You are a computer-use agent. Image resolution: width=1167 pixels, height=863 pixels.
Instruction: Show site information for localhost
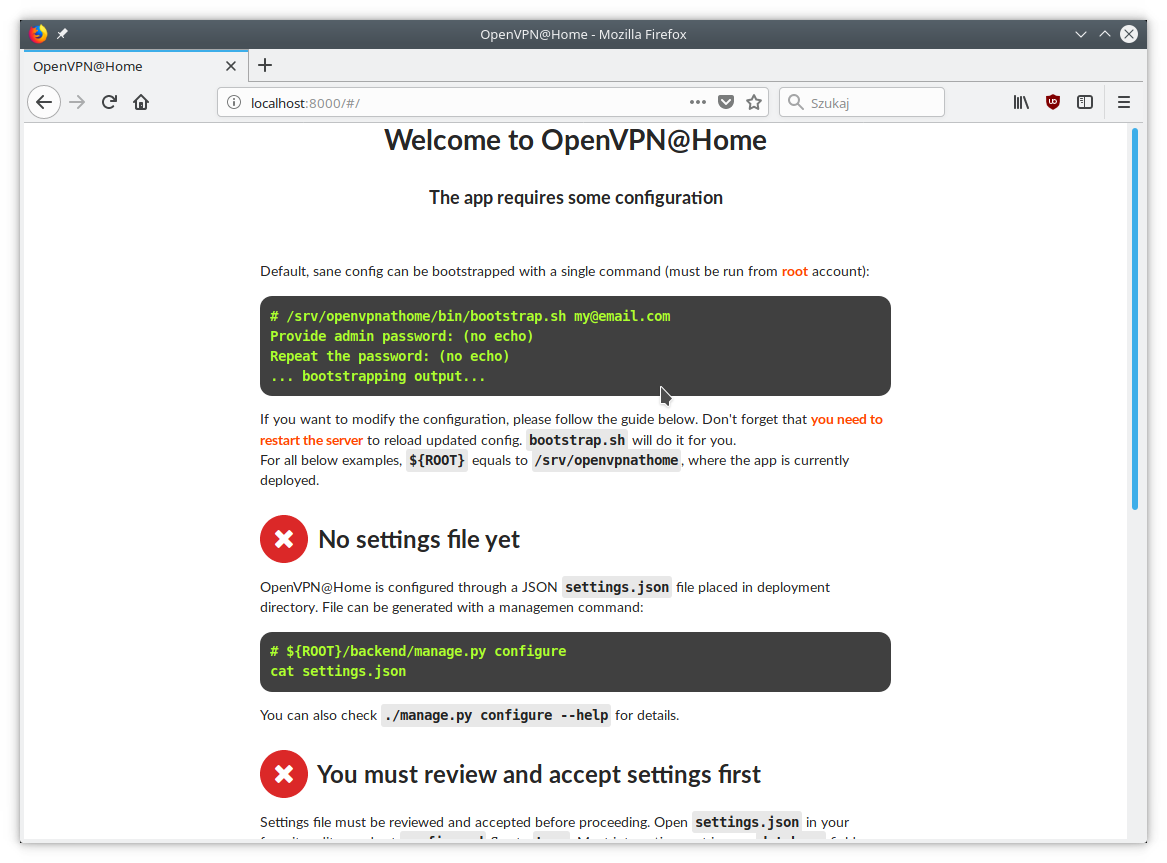pyautogui.click(x=234, y=102)
